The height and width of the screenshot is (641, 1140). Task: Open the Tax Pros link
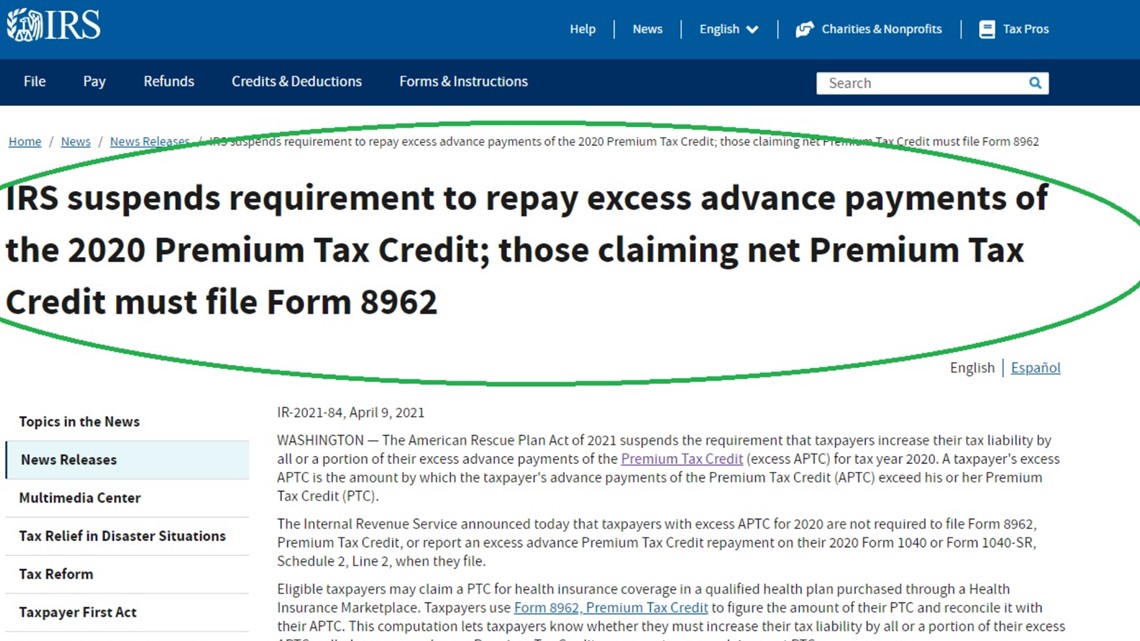(x=1026, y=29)
